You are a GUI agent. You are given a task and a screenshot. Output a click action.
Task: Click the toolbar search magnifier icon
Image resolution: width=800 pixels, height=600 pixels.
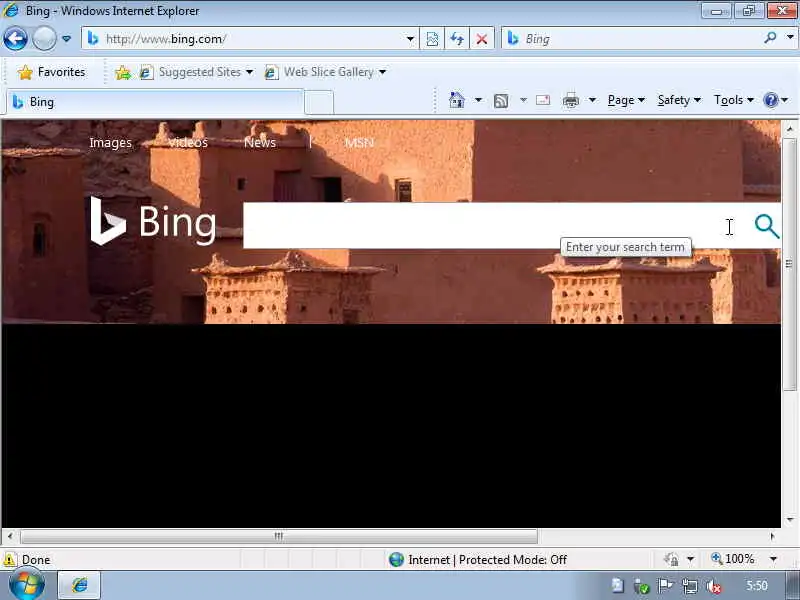pyautogui.click(x=770, y=38)
